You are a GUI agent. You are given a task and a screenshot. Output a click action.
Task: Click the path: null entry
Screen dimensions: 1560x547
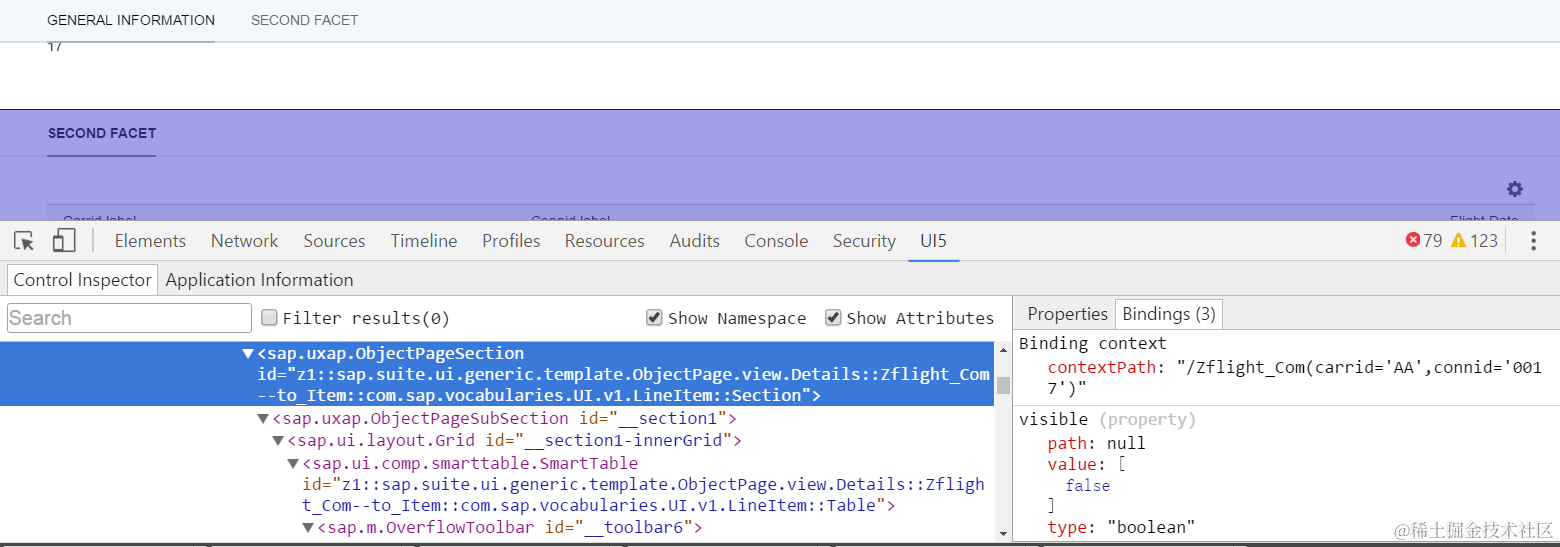tap(1096, 443)
